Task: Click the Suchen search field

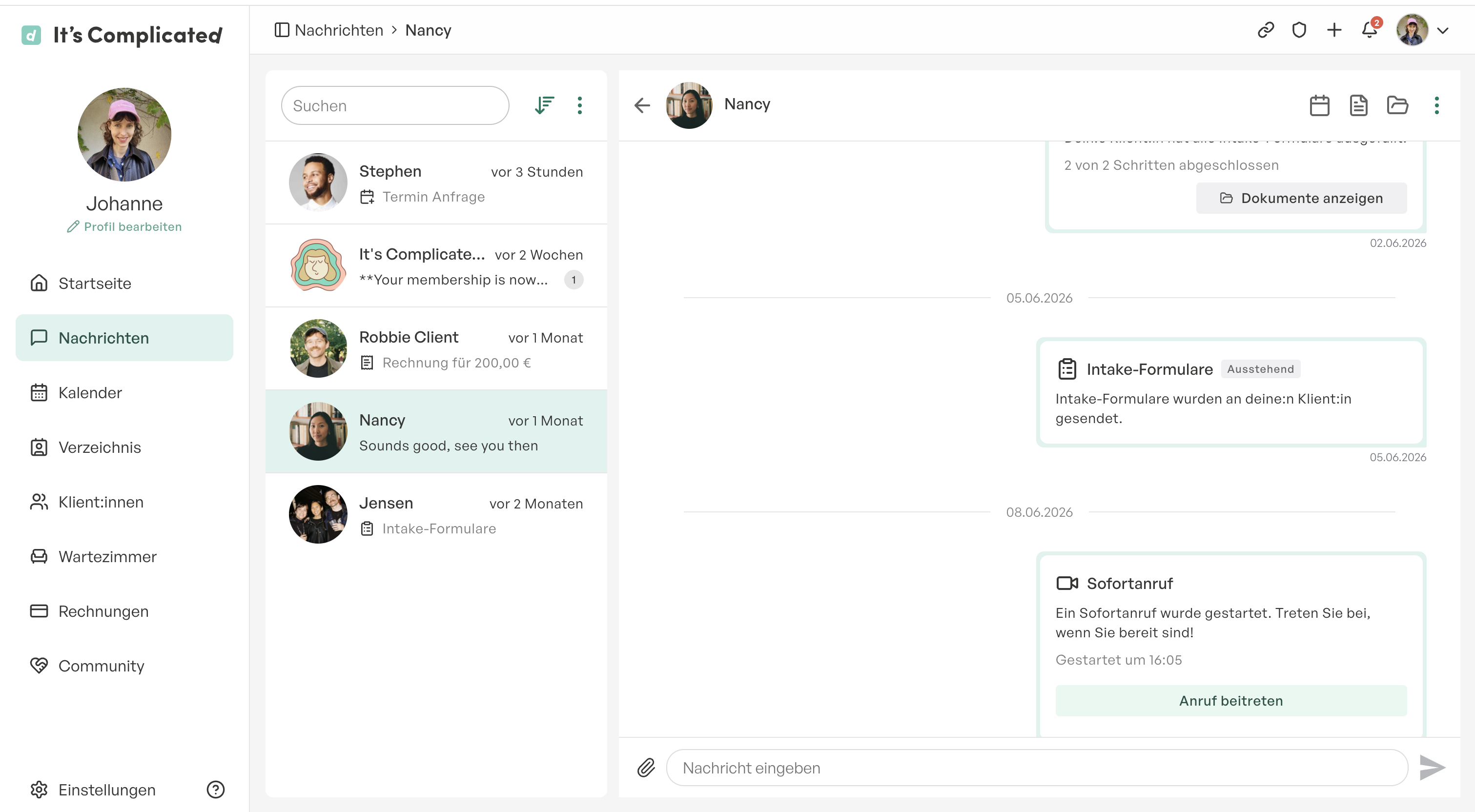Action: (395, 105)
